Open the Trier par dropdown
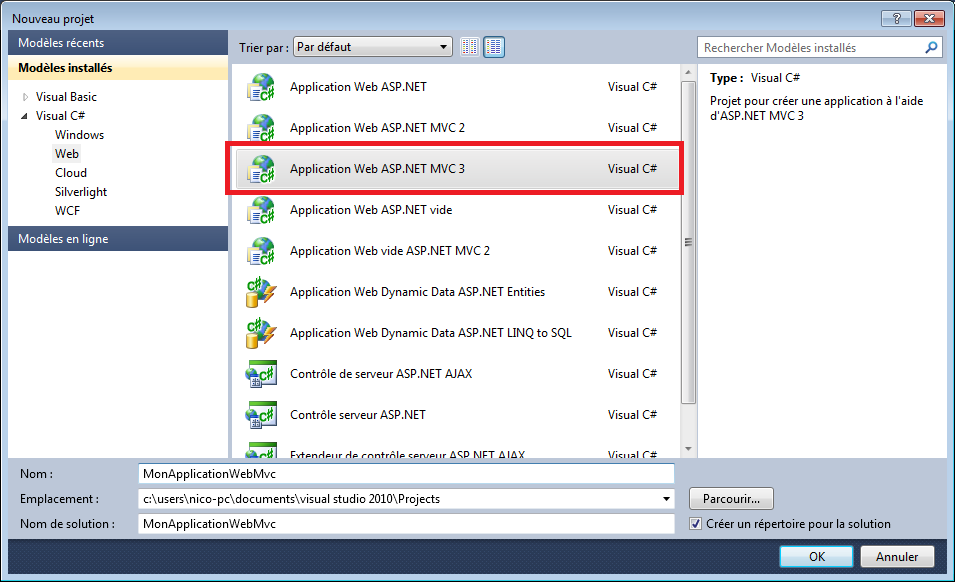This screenshot has width=955, height=582. point(372,47)
